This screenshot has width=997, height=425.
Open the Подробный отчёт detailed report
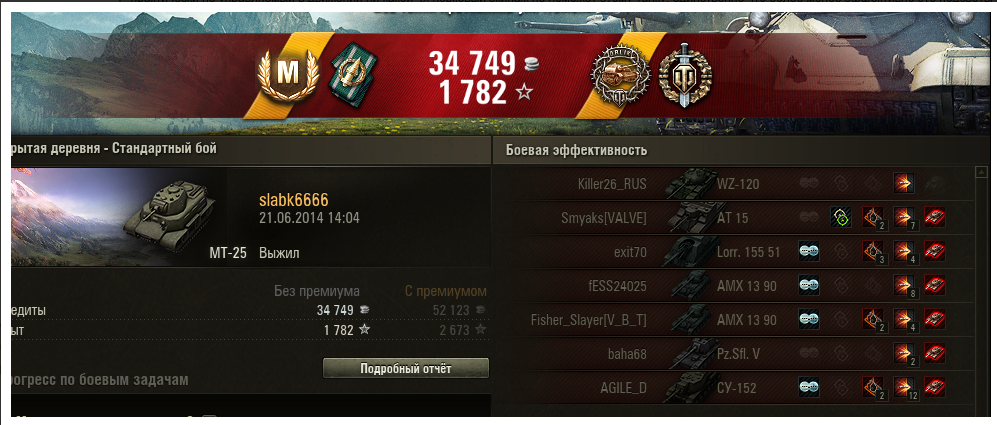(x=406, y=368)
